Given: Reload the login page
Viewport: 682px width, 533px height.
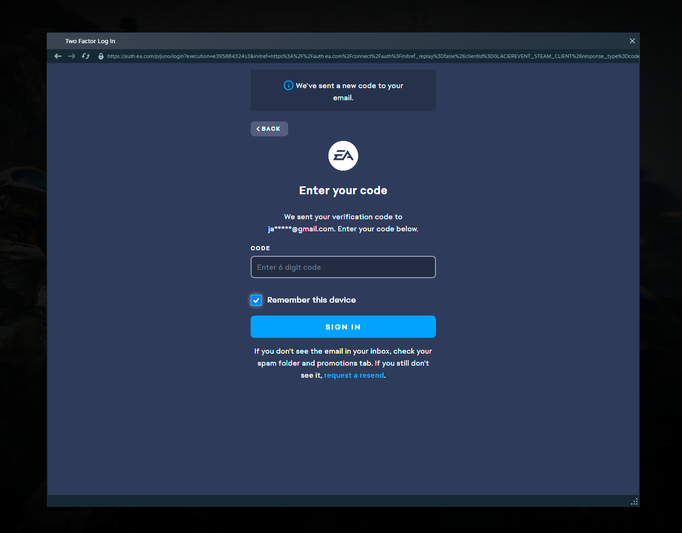Looking at the screenshot, I should tap(86, 56).
